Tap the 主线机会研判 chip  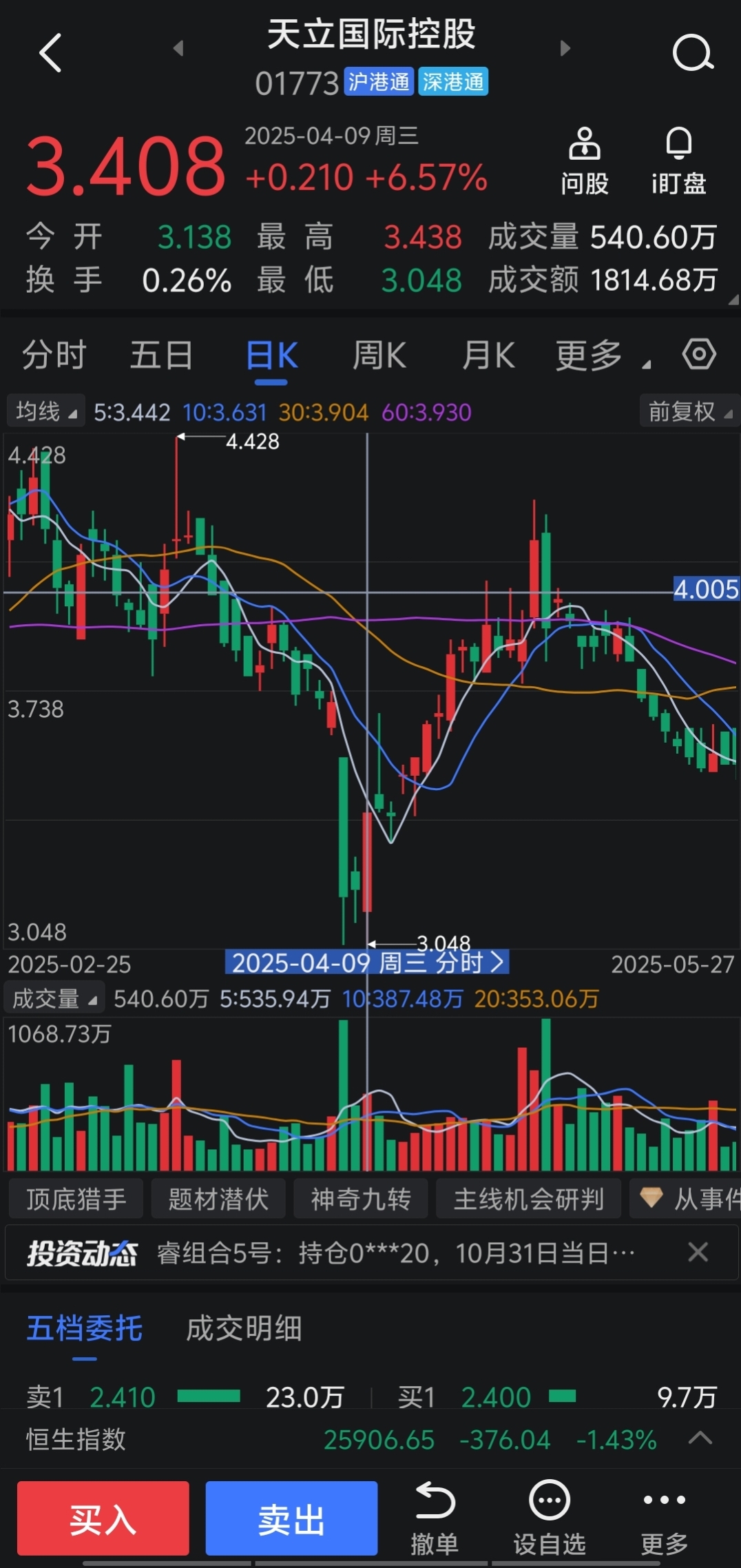coord(528,1199)
